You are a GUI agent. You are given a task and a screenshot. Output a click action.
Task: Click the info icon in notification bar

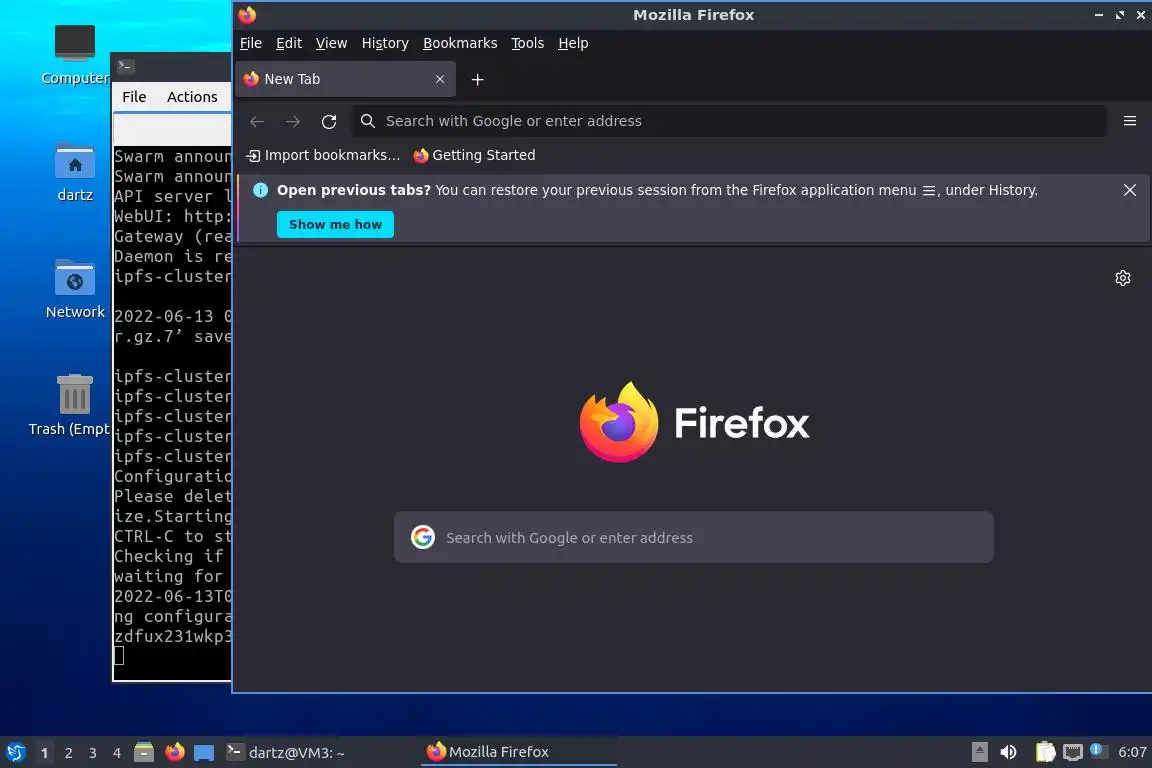pyautogui.click(x=260, y=190)
